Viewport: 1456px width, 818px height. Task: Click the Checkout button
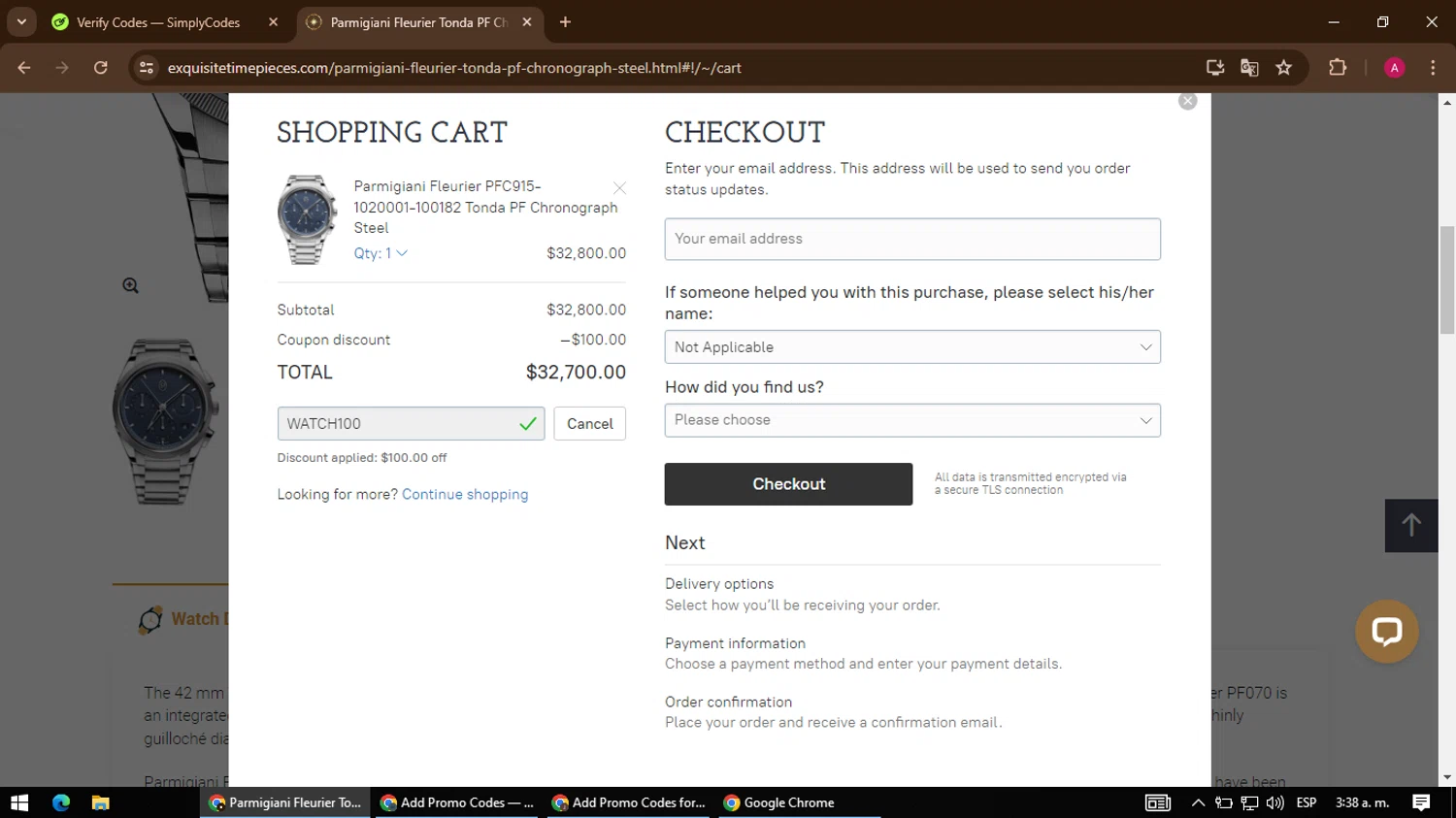click(788, 484)
